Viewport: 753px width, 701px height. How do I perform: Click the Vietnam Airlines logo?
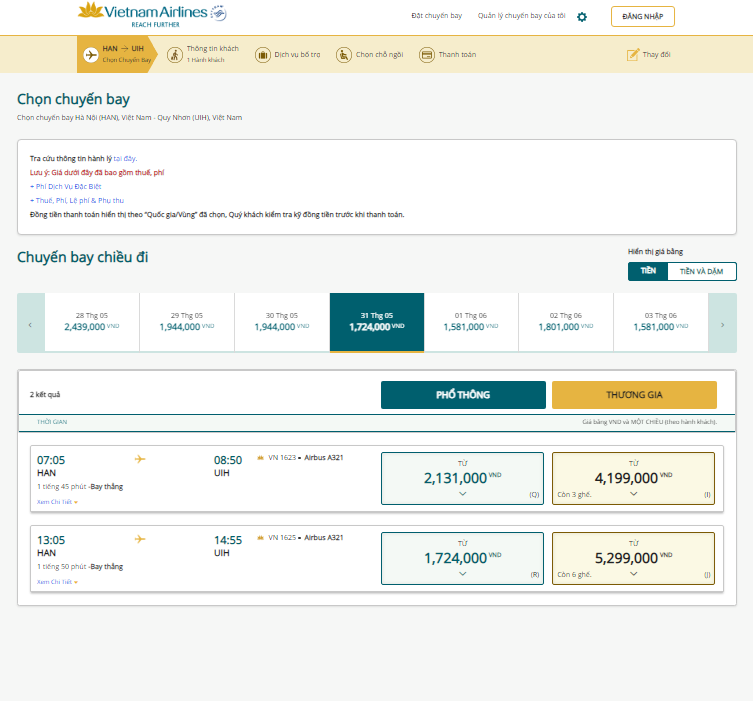click(x=152, y=15)
